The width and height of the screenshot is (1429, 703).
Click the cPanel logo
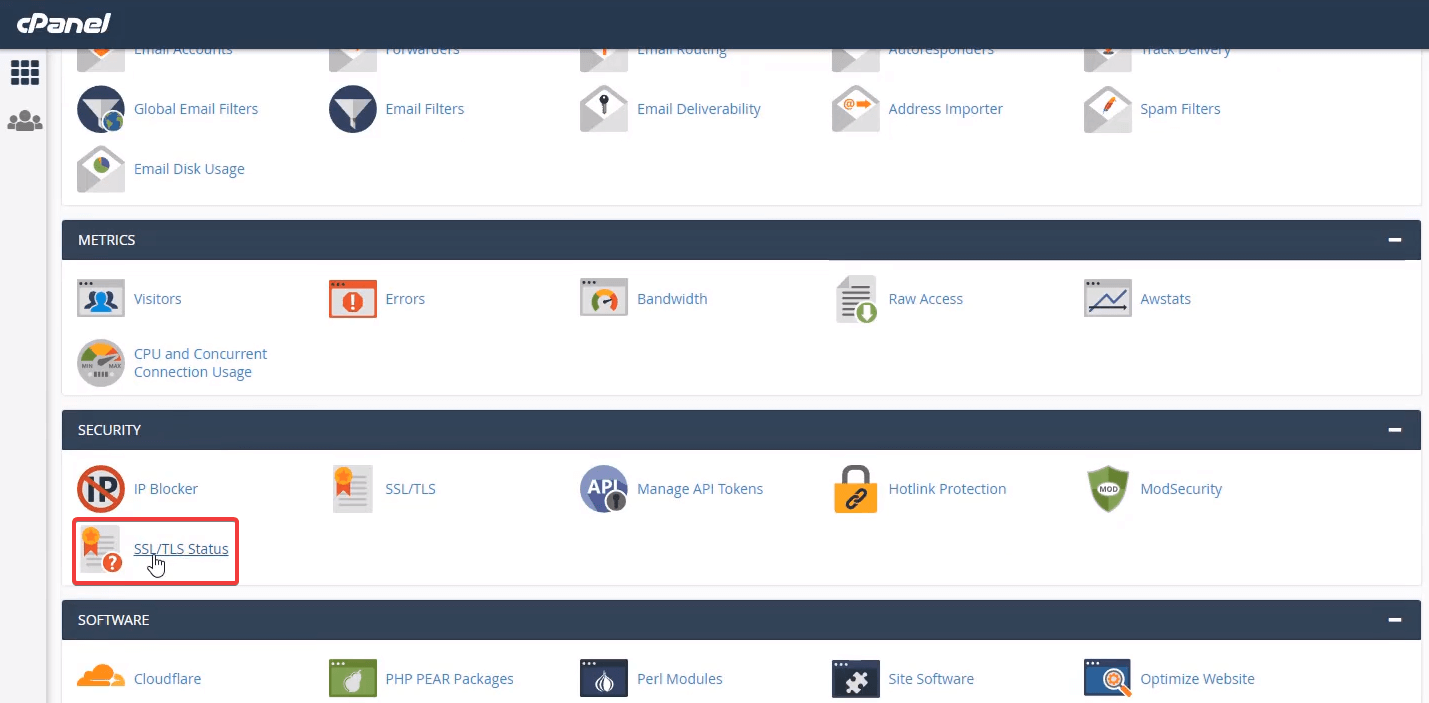pyautogui.click(x=62, y=23)
